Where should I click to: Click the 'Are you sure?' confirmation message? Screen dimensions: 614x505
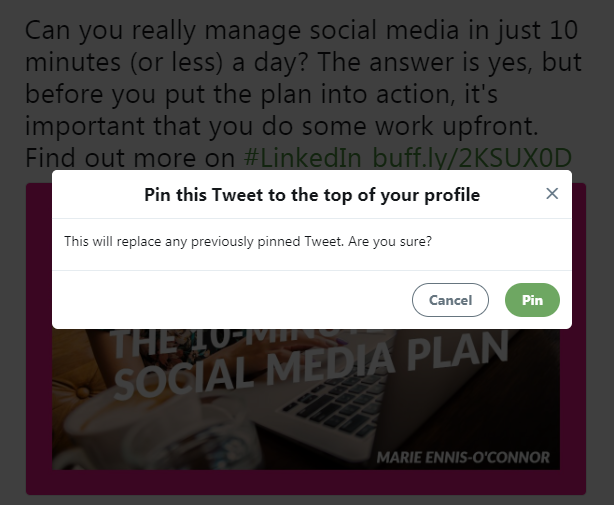(x=247, y=242)
